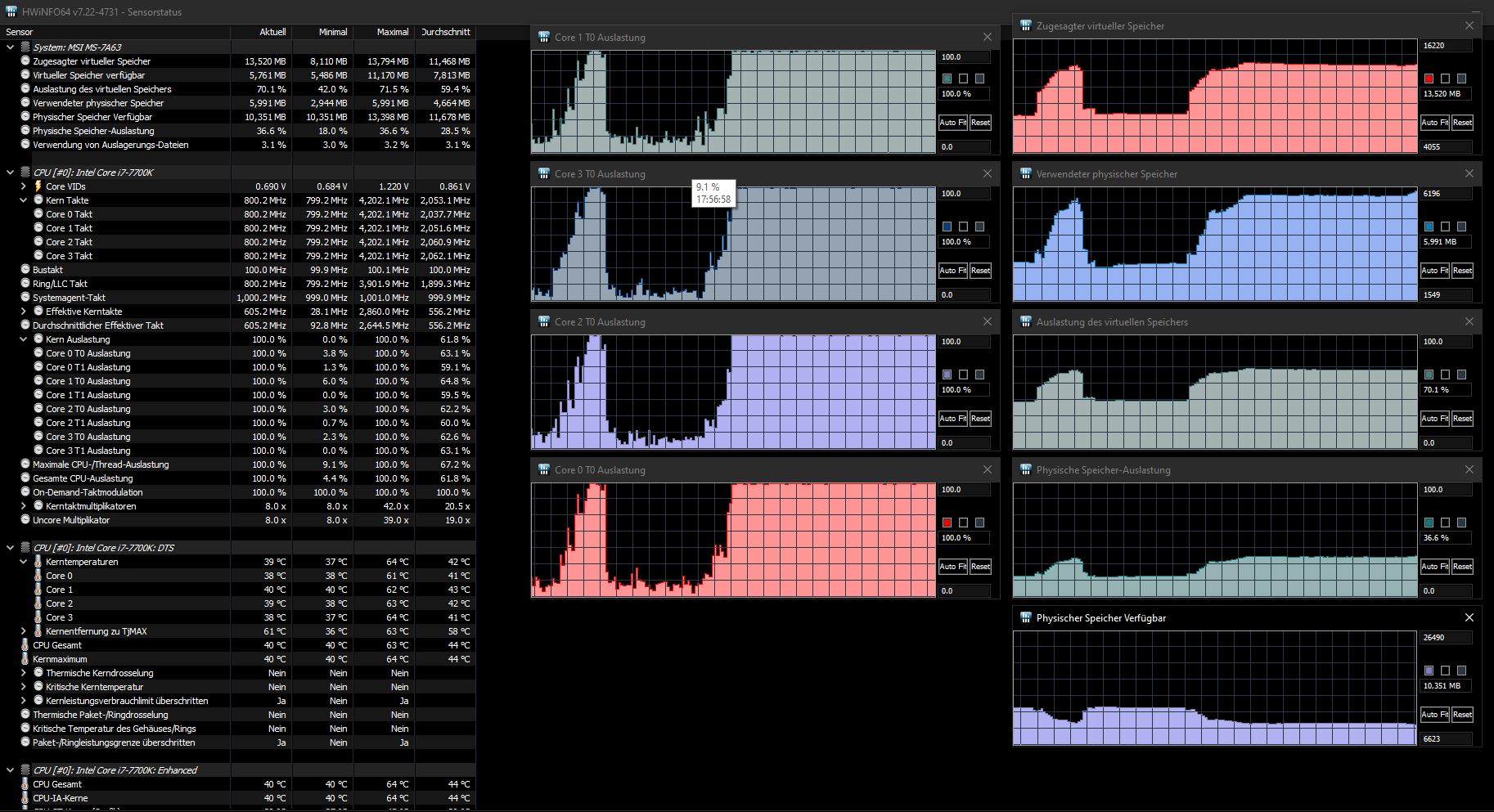Expand the Kernleistungsverbrauchlimit überschritten row
This screenshot has height=812, width=1494.
[24, 701]
